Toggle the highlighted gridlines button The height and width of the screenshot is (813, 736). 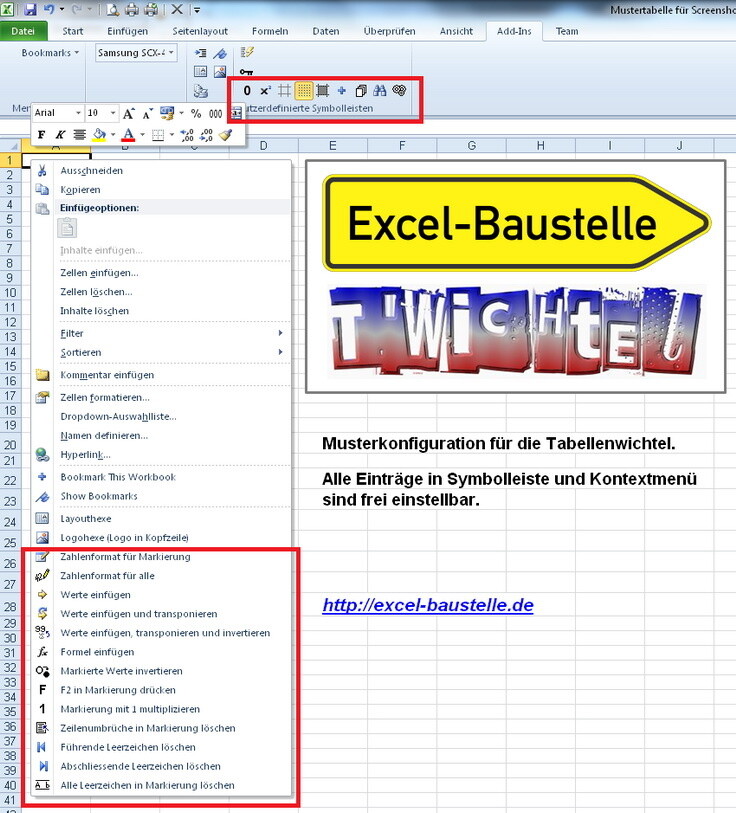point(304,91)
